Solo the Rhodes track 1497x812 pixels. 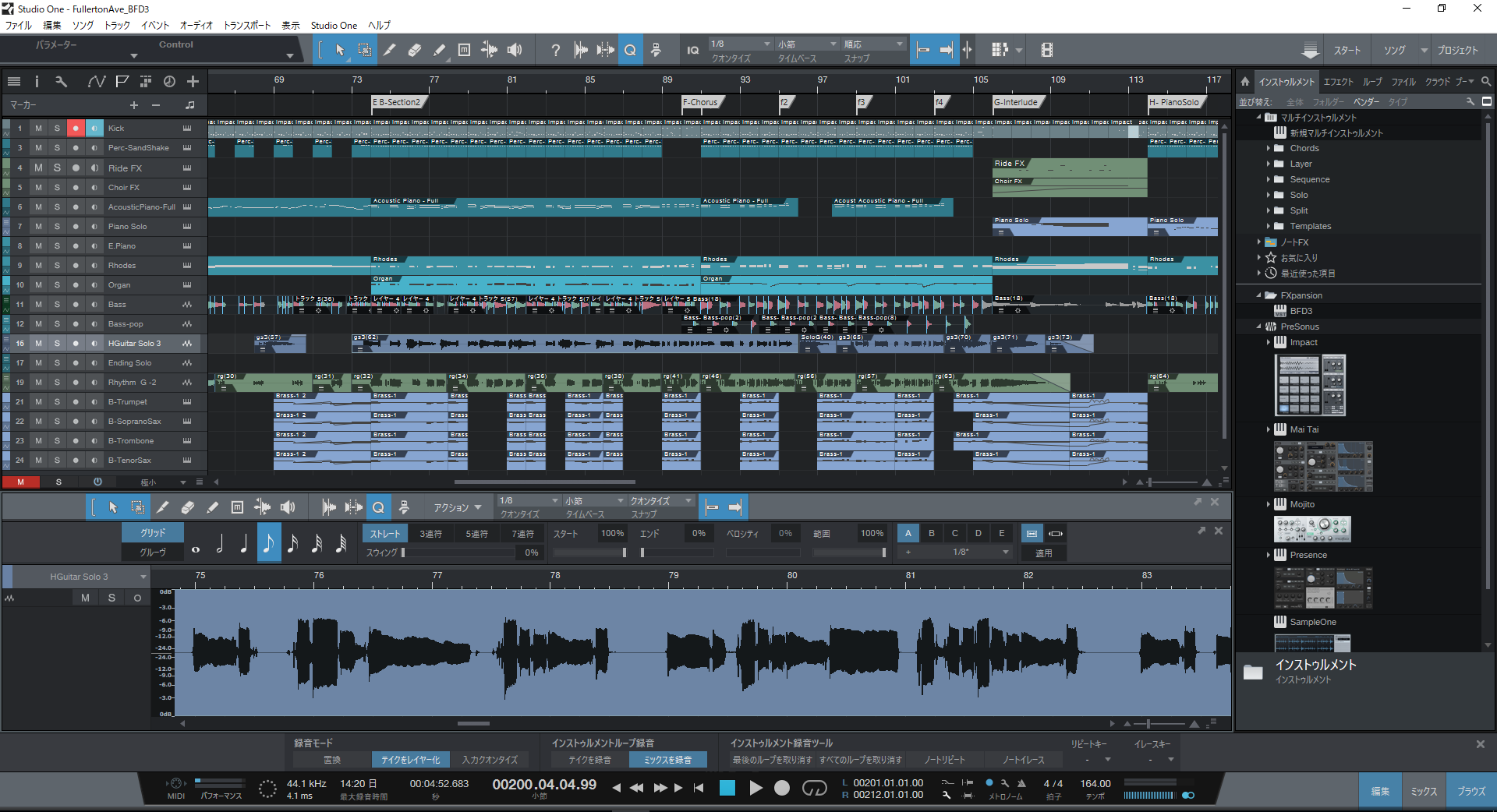click(57, 265)
